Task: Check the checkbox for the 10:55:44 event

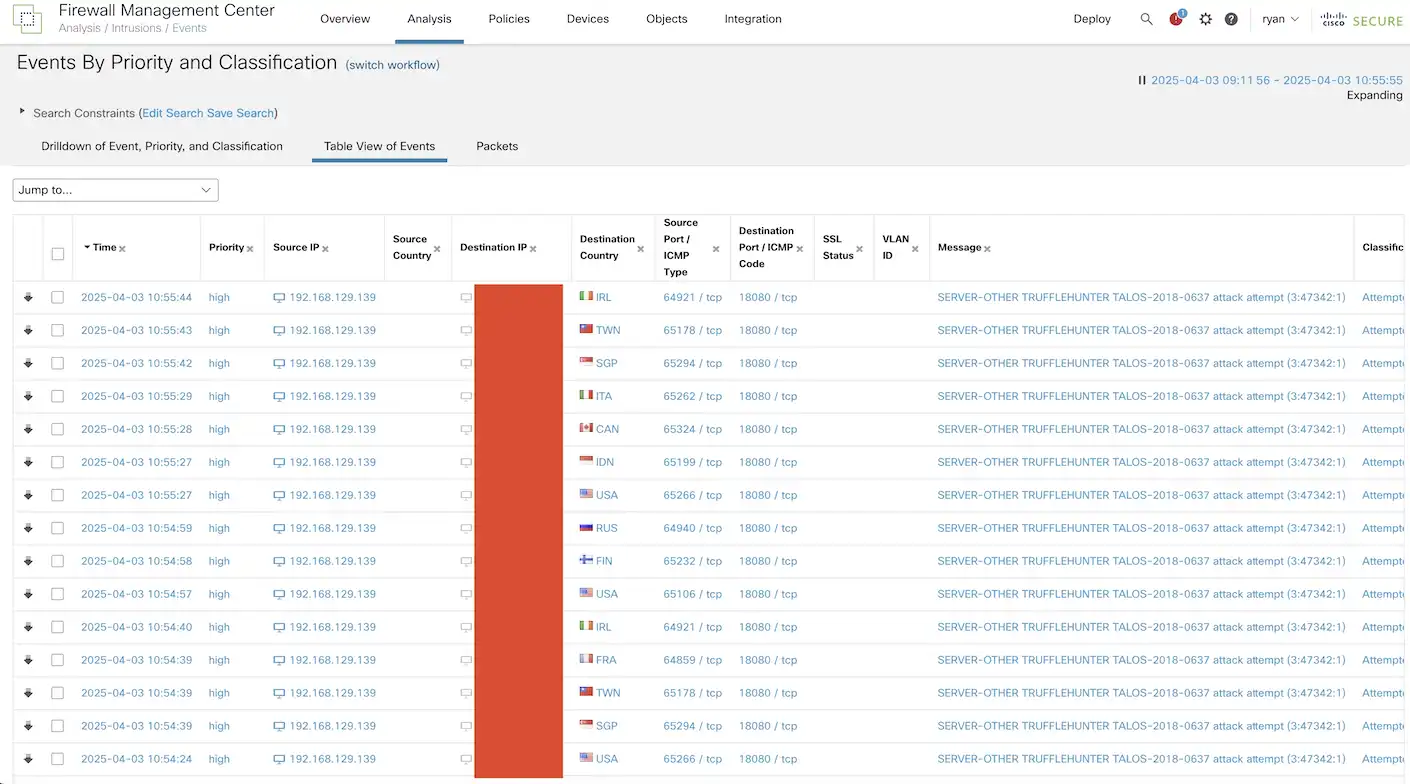Action: [x=57, y=297]
